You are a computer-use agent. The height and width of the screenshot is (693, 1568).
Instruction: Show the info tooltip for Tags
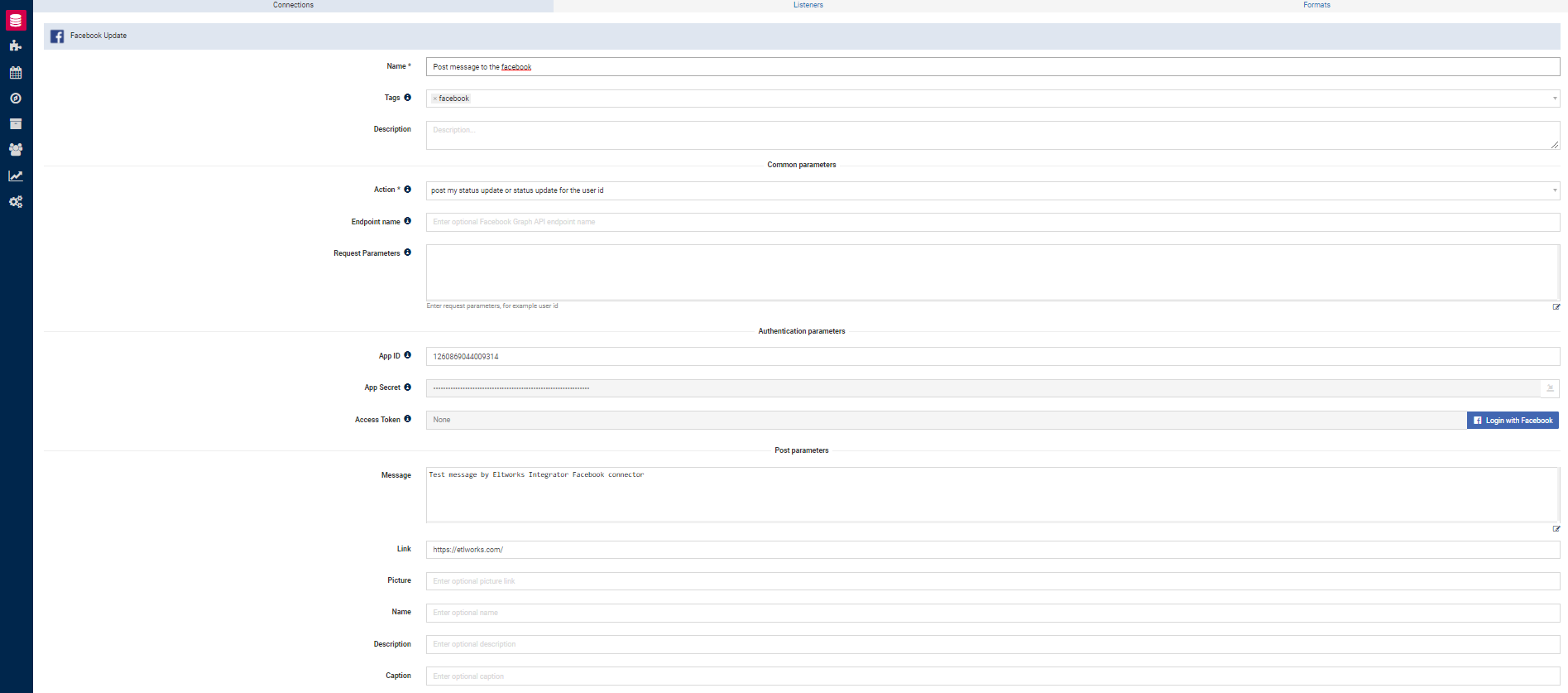pyautogui.click(x=407, y=97)
